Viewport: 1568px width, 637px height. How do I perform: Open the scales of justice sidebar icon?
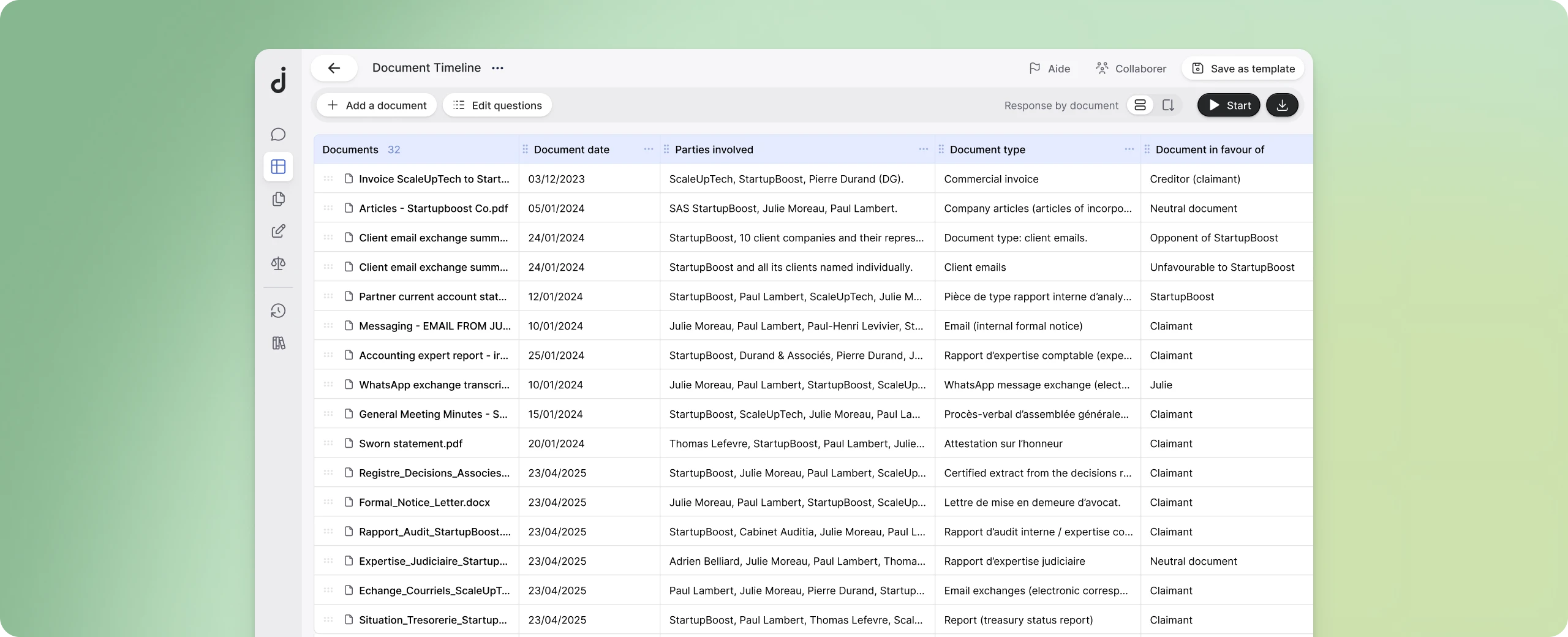pos(278,263)
